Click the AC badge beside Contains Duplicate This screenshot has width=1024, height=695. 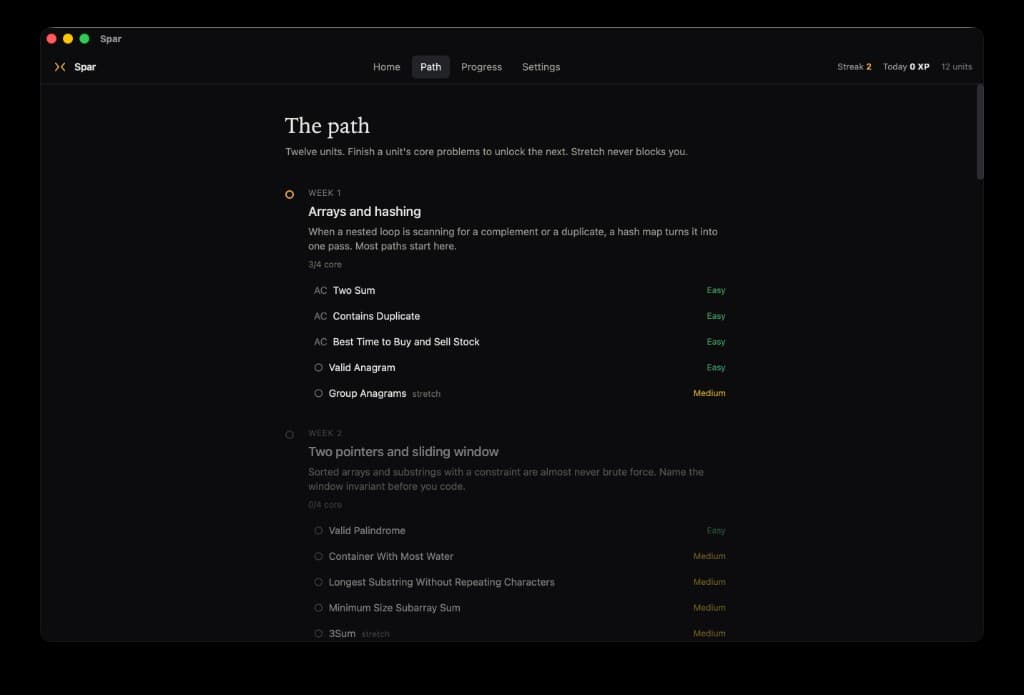click(320, 316)
